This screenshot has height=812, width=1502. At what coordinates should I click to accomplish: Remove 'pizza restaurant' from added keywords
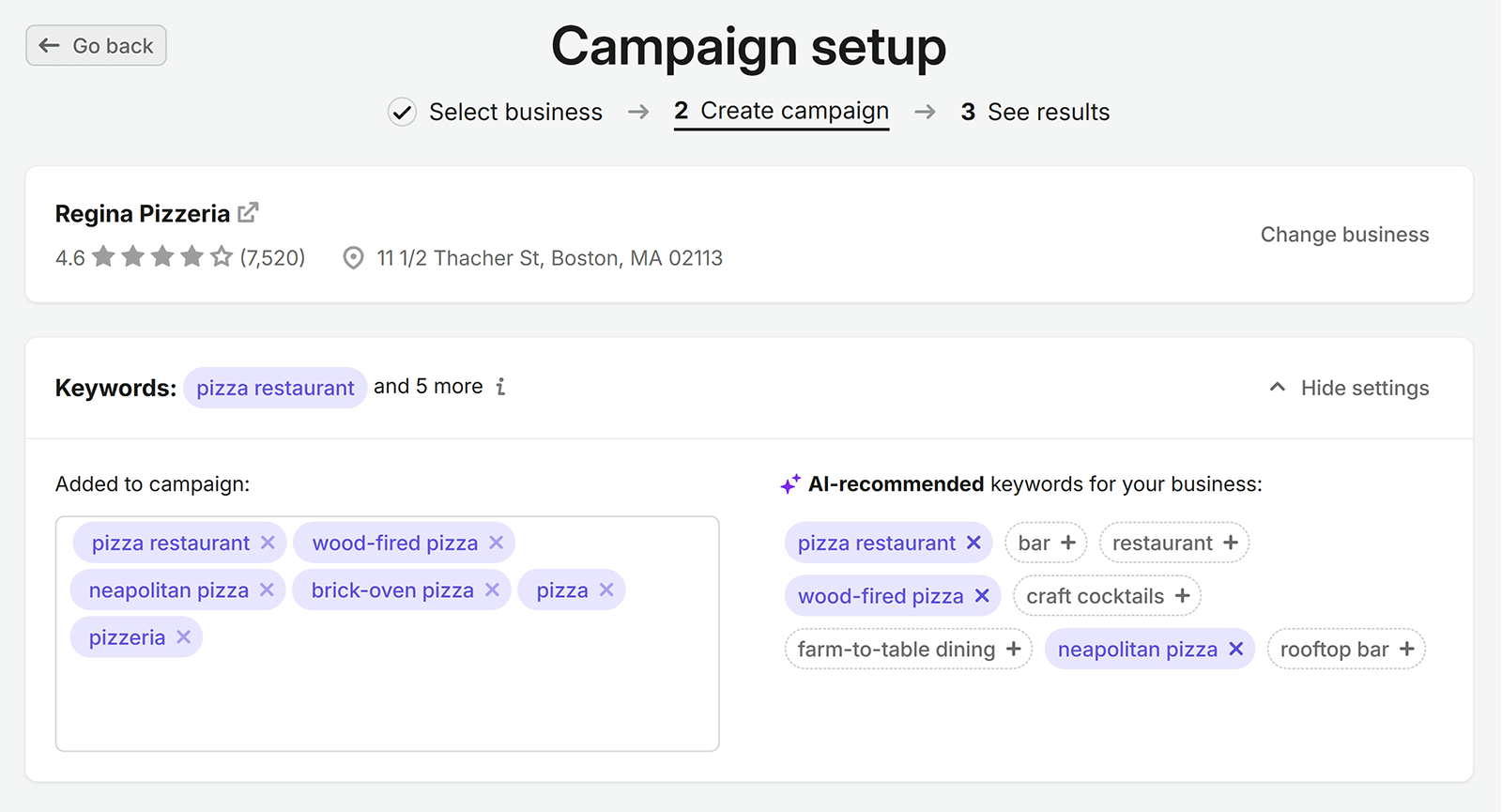point(268,543)
